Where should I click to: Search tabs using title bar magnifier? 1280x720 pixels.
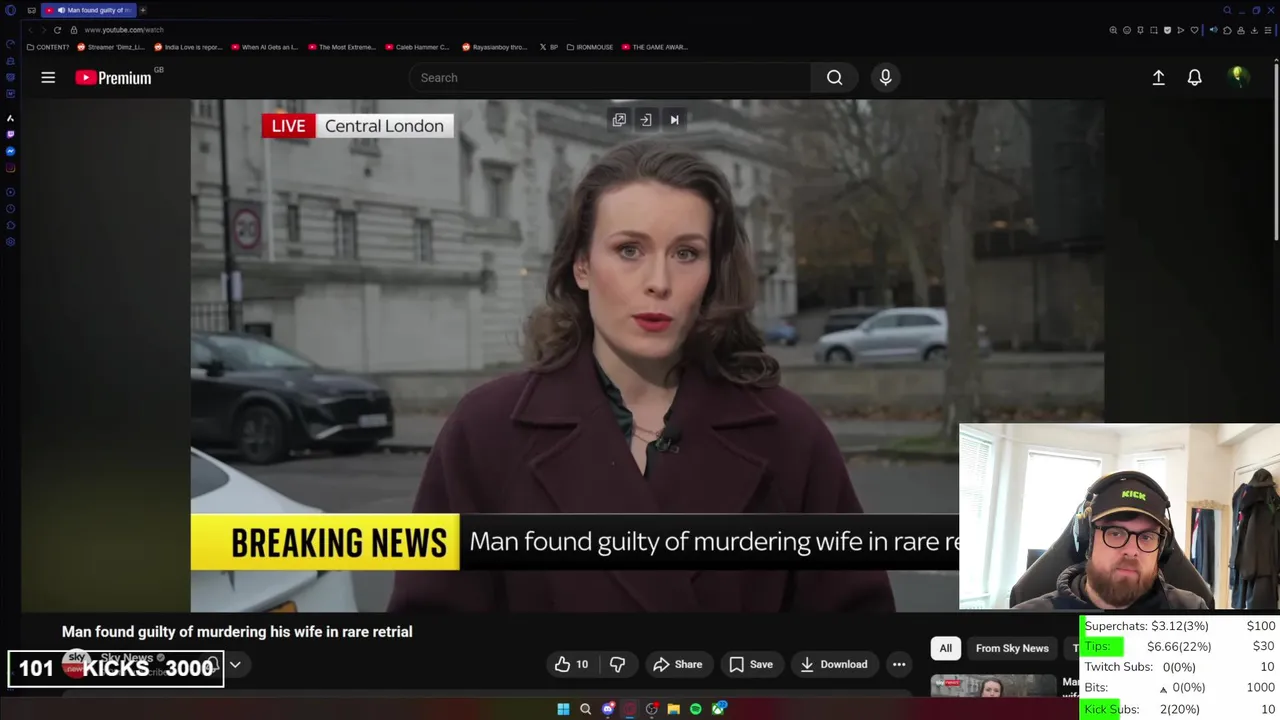tap(1227, 10)
